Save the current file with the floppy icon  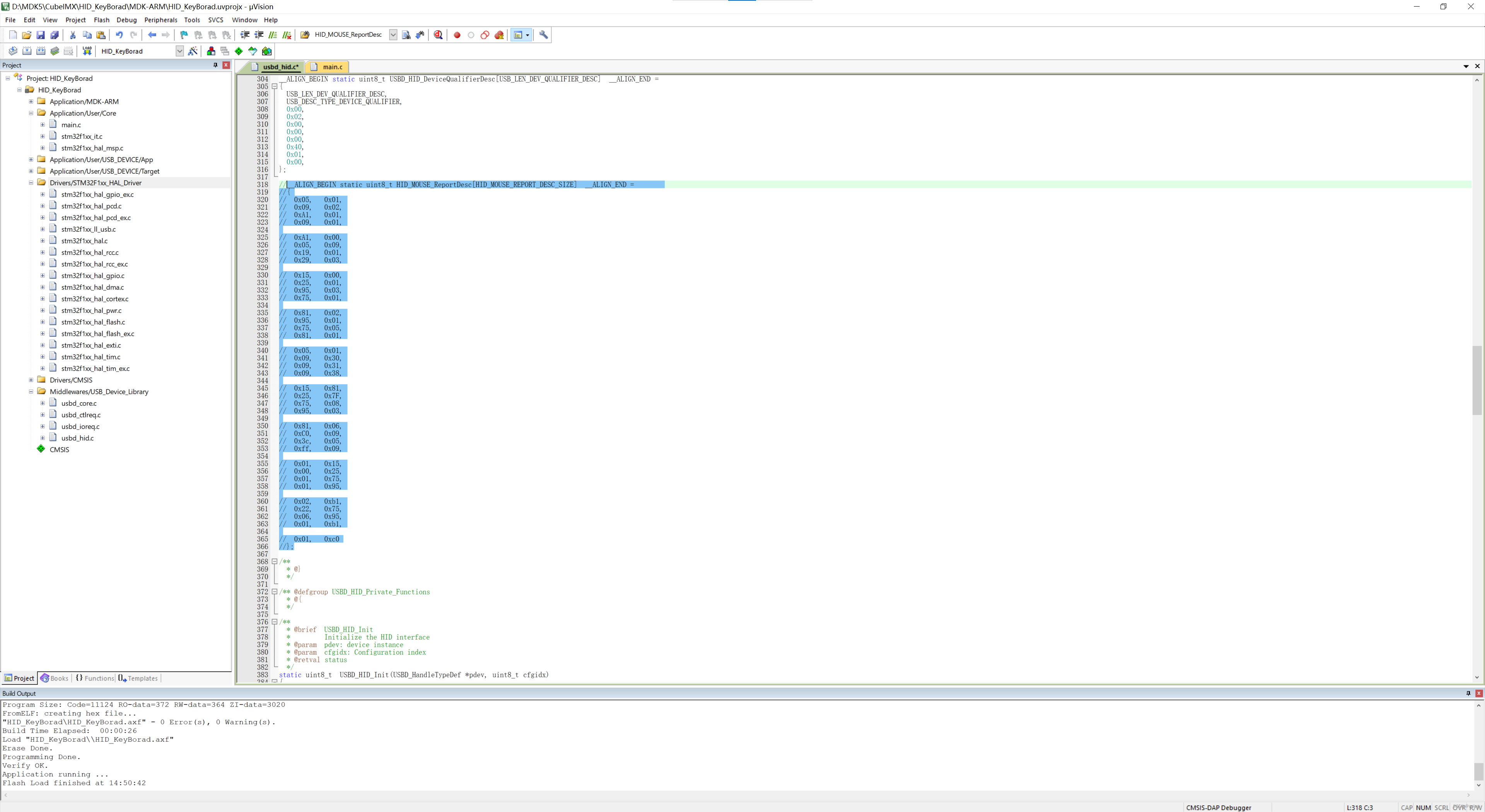40,35
